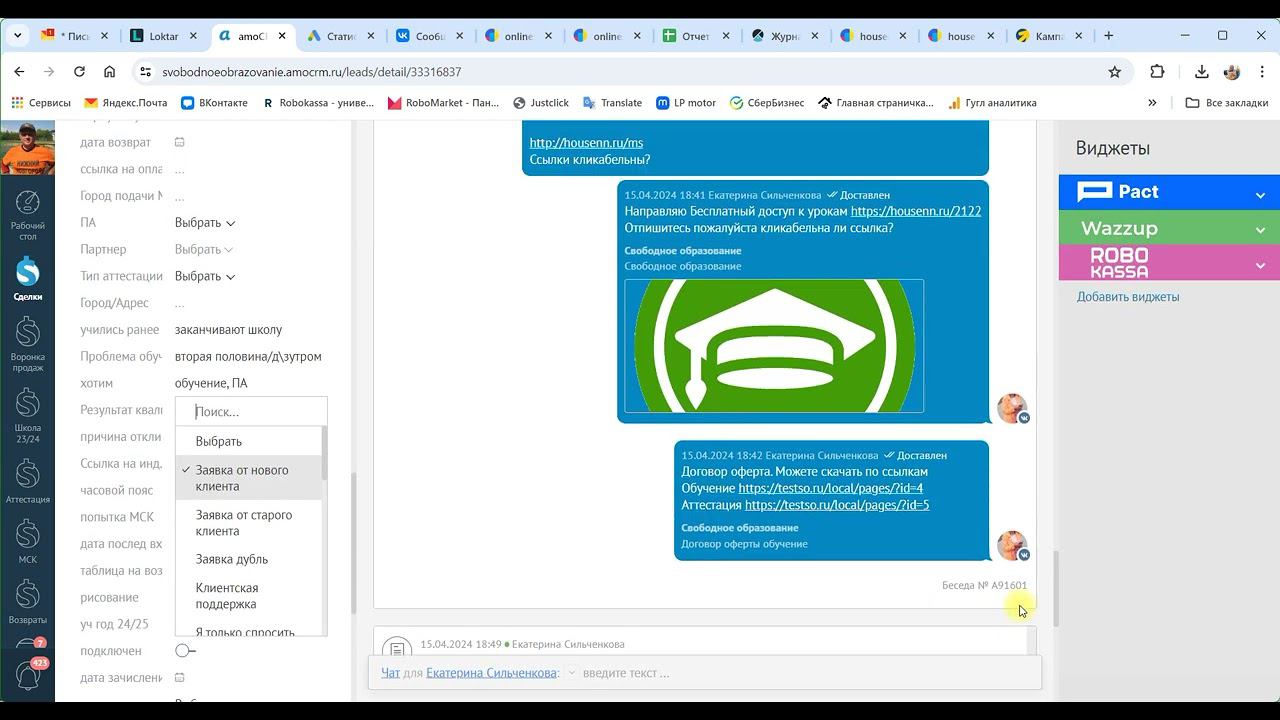The width and height of the screenshot is (1280, 720).
Task: Open the Аттестация pipeline icon
Action: pyautogui.click(x=27, y=482)
